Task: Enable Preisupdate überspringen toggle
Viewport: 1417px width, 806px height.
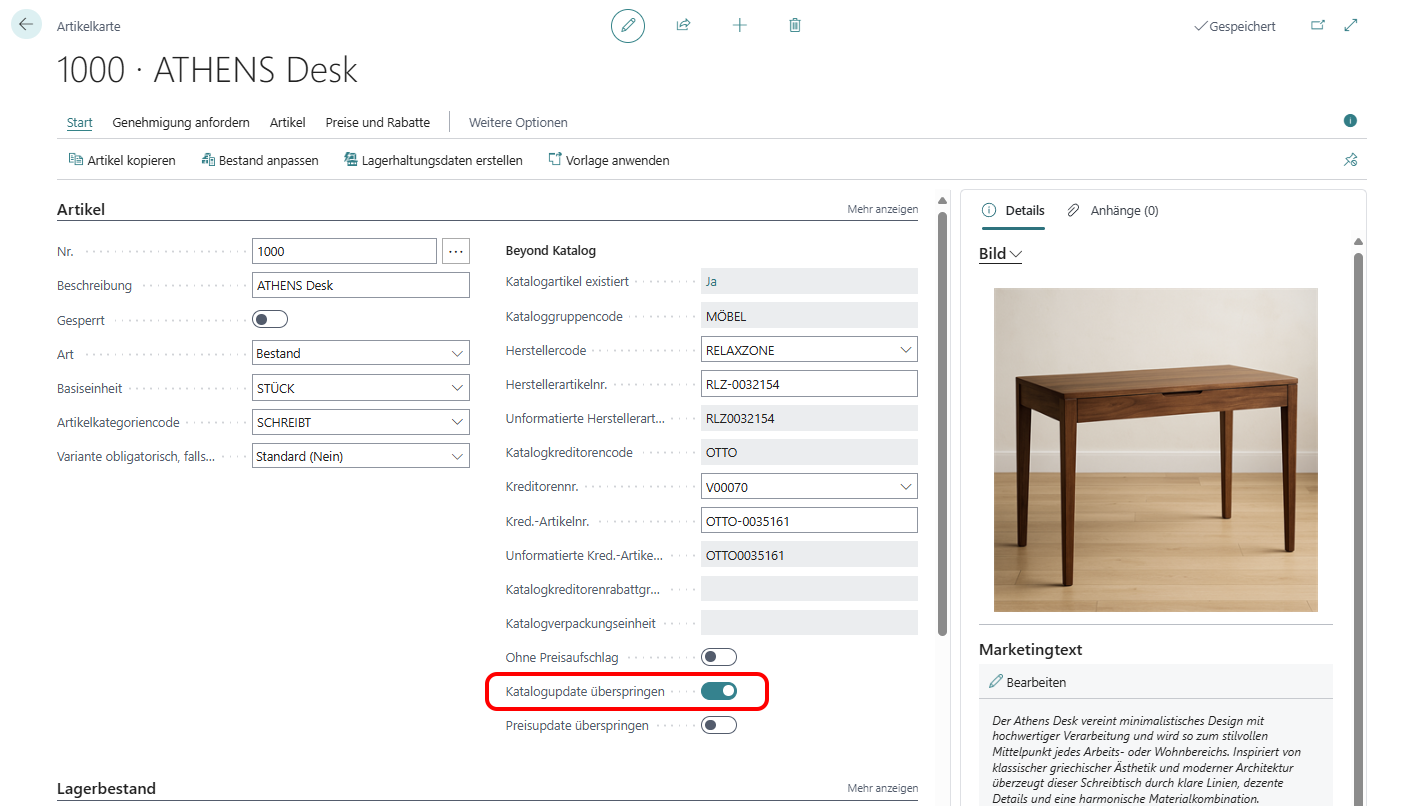Action: tap(719, 725)
